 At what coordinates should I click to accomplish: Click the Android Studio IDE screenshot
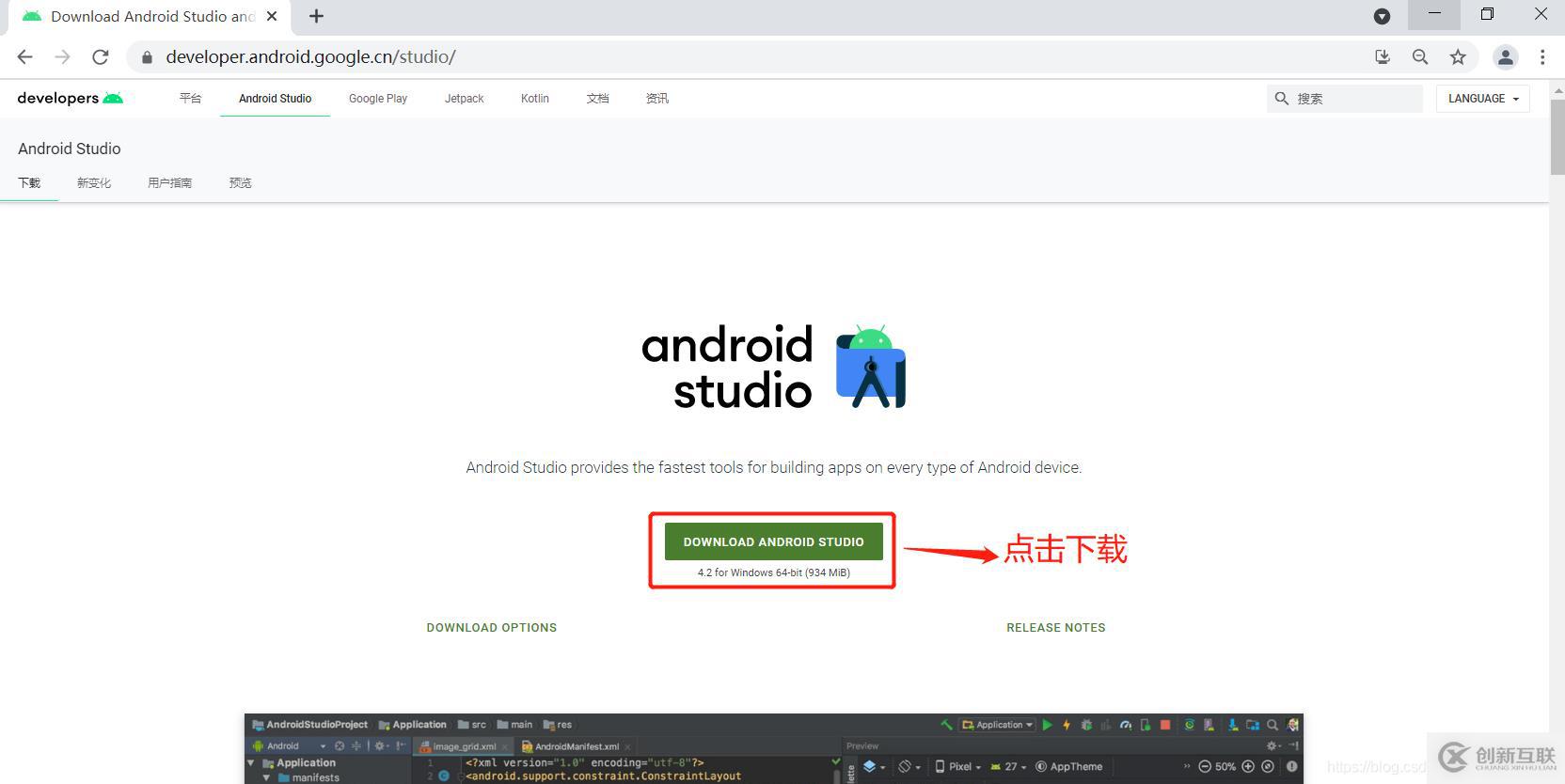[x=774, y=748]
